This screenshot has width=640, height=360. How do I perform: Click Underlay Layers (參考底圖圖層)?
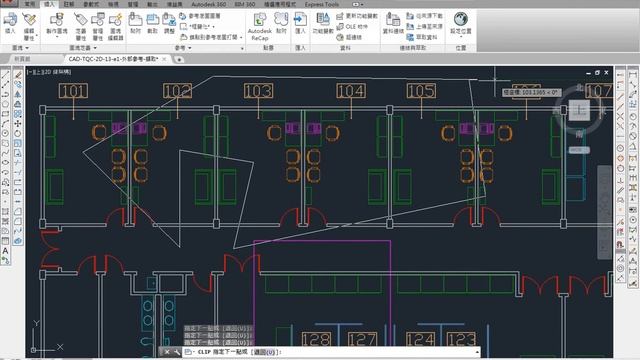click(x=200, y=16)
